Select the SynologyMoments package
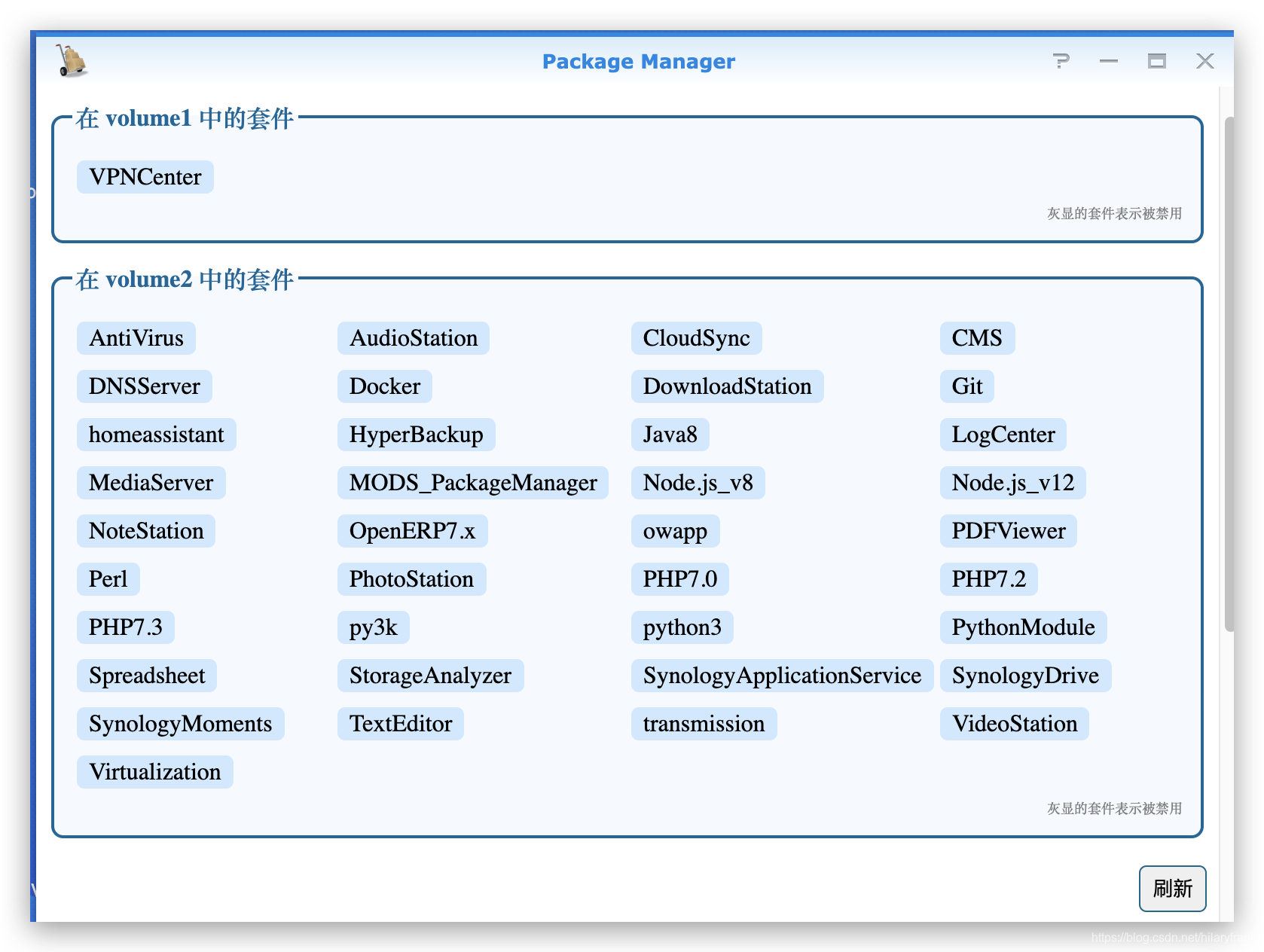1264x952 pixels. click(x=181, y=724)
